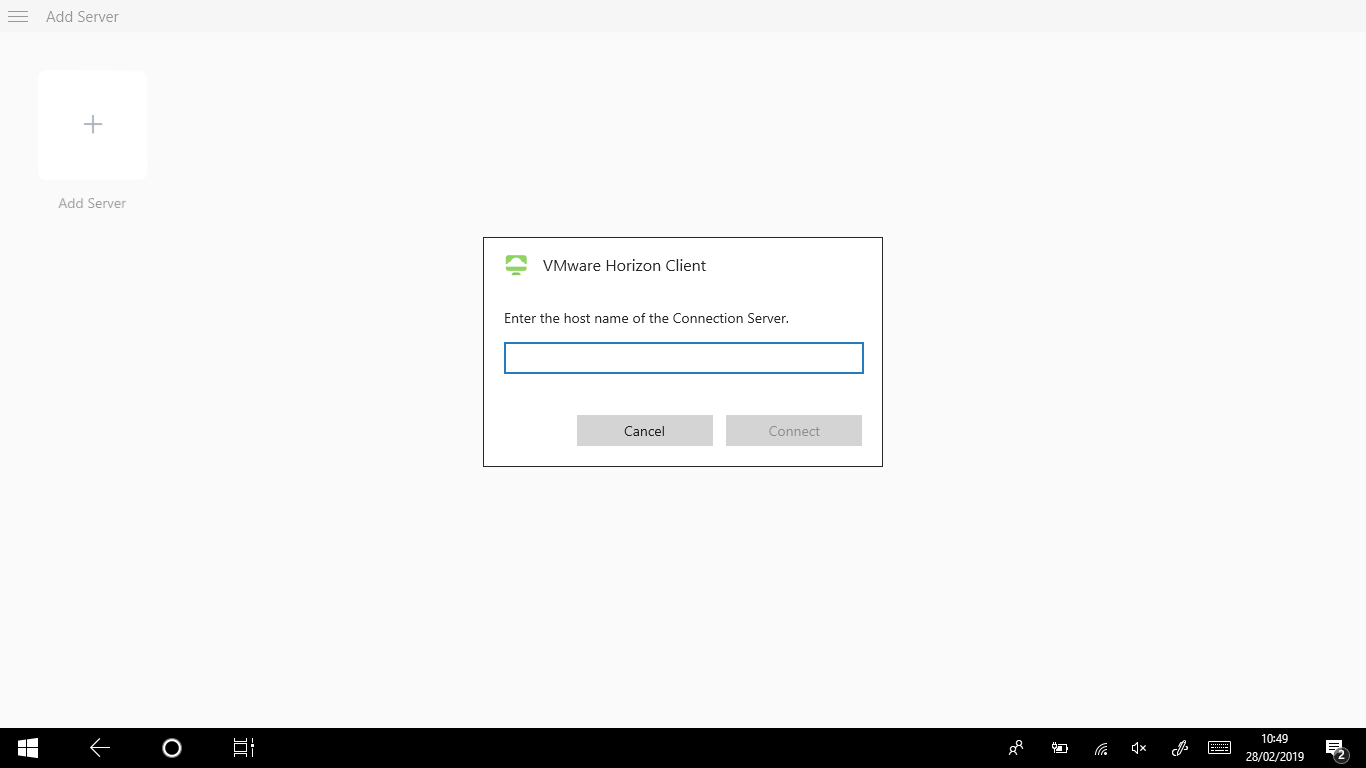Image resolution: width=1366 pixels, height=768 pixels.
Task: Open Windows Ink Workspace from tray
Action: coord(1179,747)
